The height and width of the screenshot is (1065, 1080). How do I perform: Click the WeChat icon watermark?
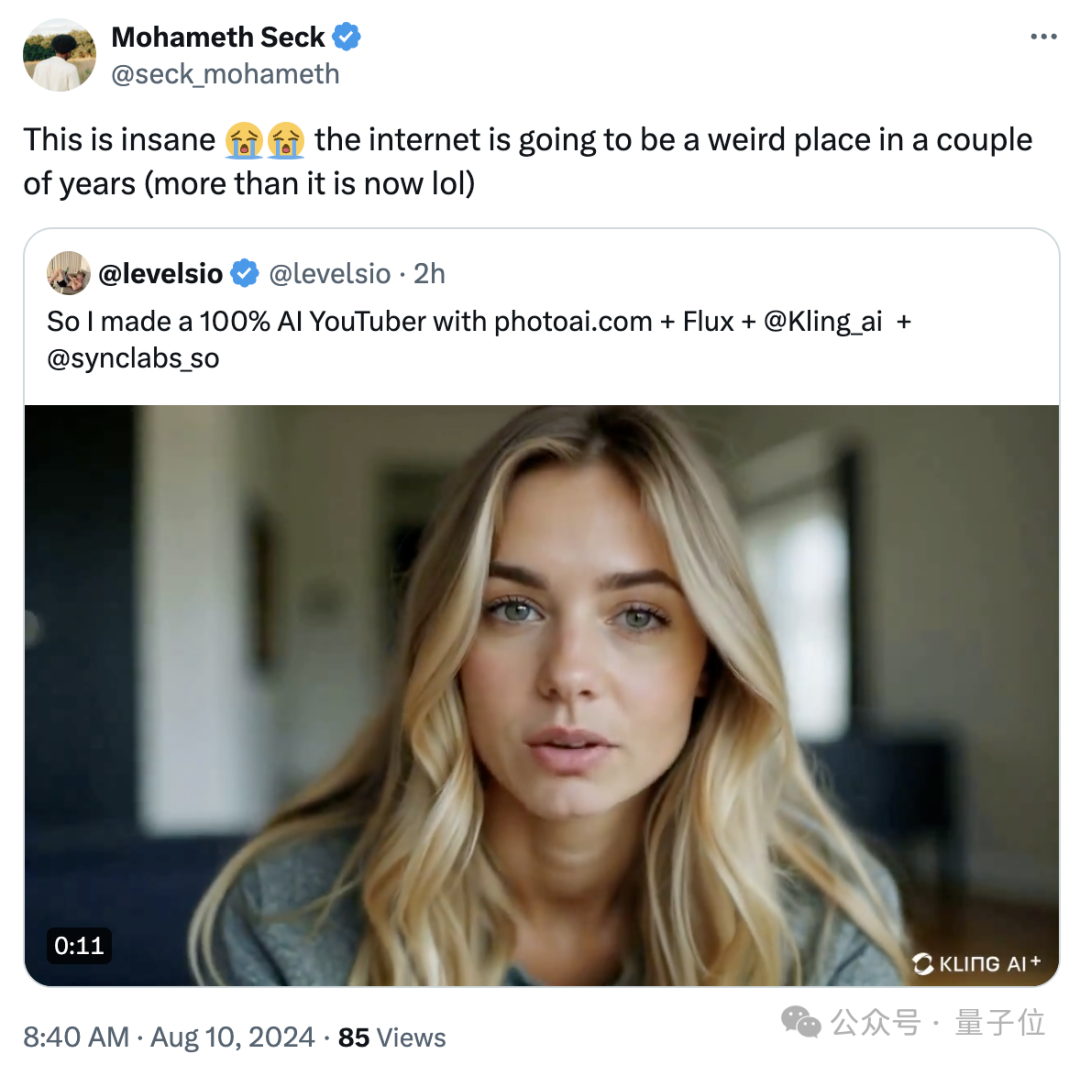coord(801,1022)
